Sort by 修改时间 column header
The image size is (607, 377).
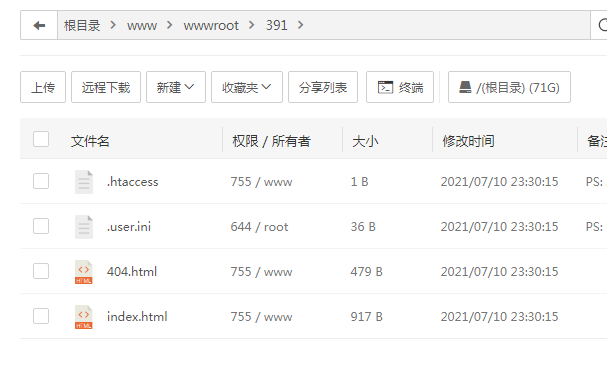tap(468, 141)
